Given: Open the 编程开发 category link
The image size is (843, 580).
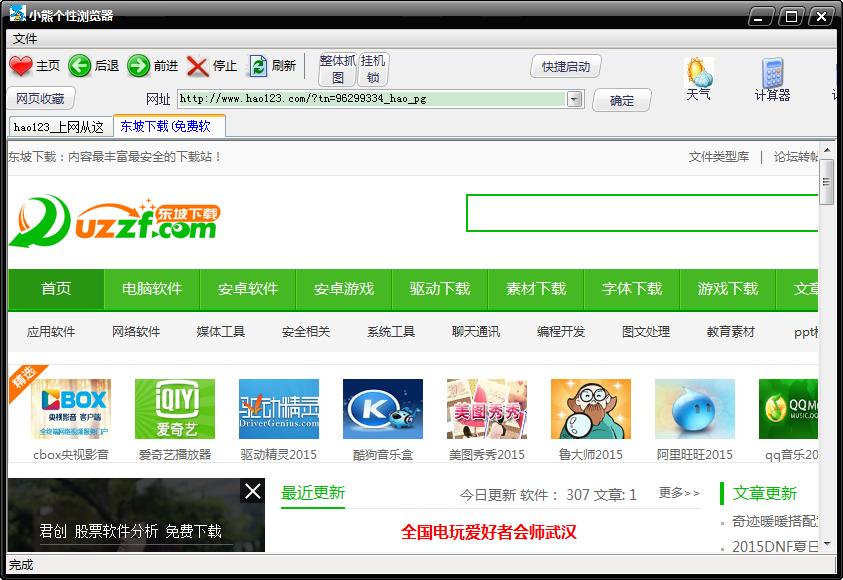Looking at the screenshot, I should (x=561, y=332).
